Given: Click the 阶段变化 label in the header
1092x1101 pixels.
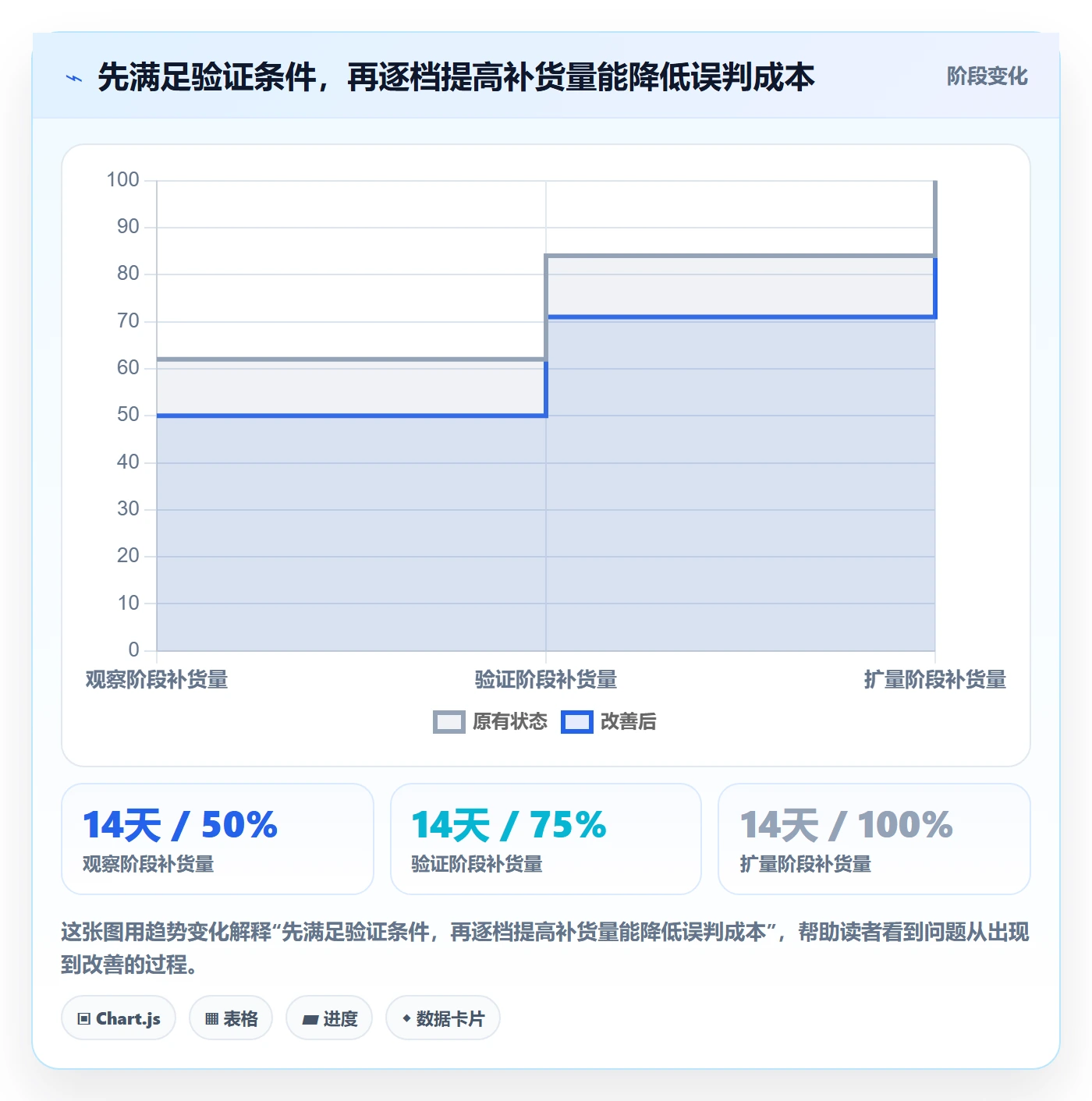Looking at the screenshot, I should tap(987, 76).
